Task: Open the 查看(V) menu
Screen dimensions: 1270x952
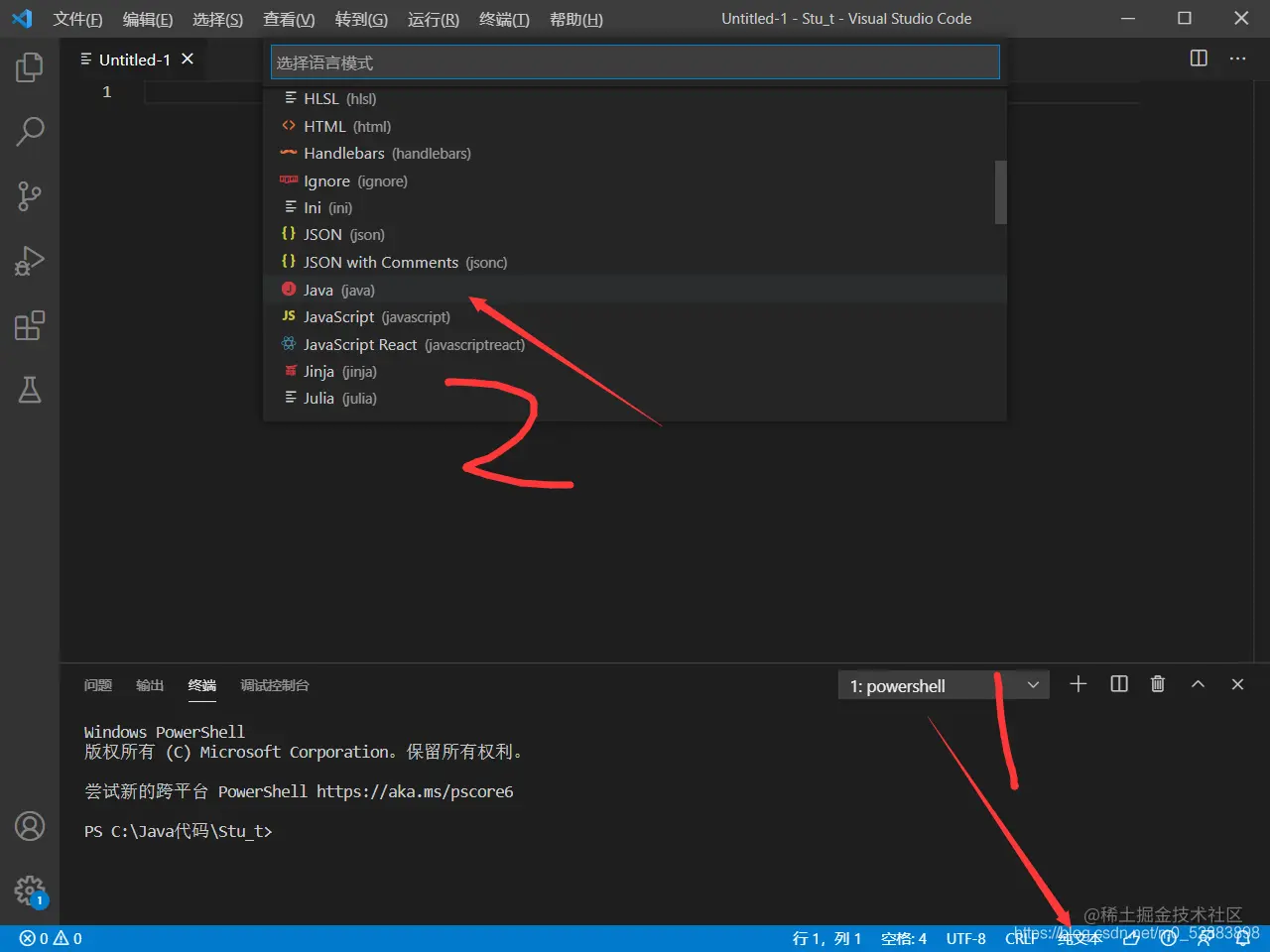Action: (289, 19)
